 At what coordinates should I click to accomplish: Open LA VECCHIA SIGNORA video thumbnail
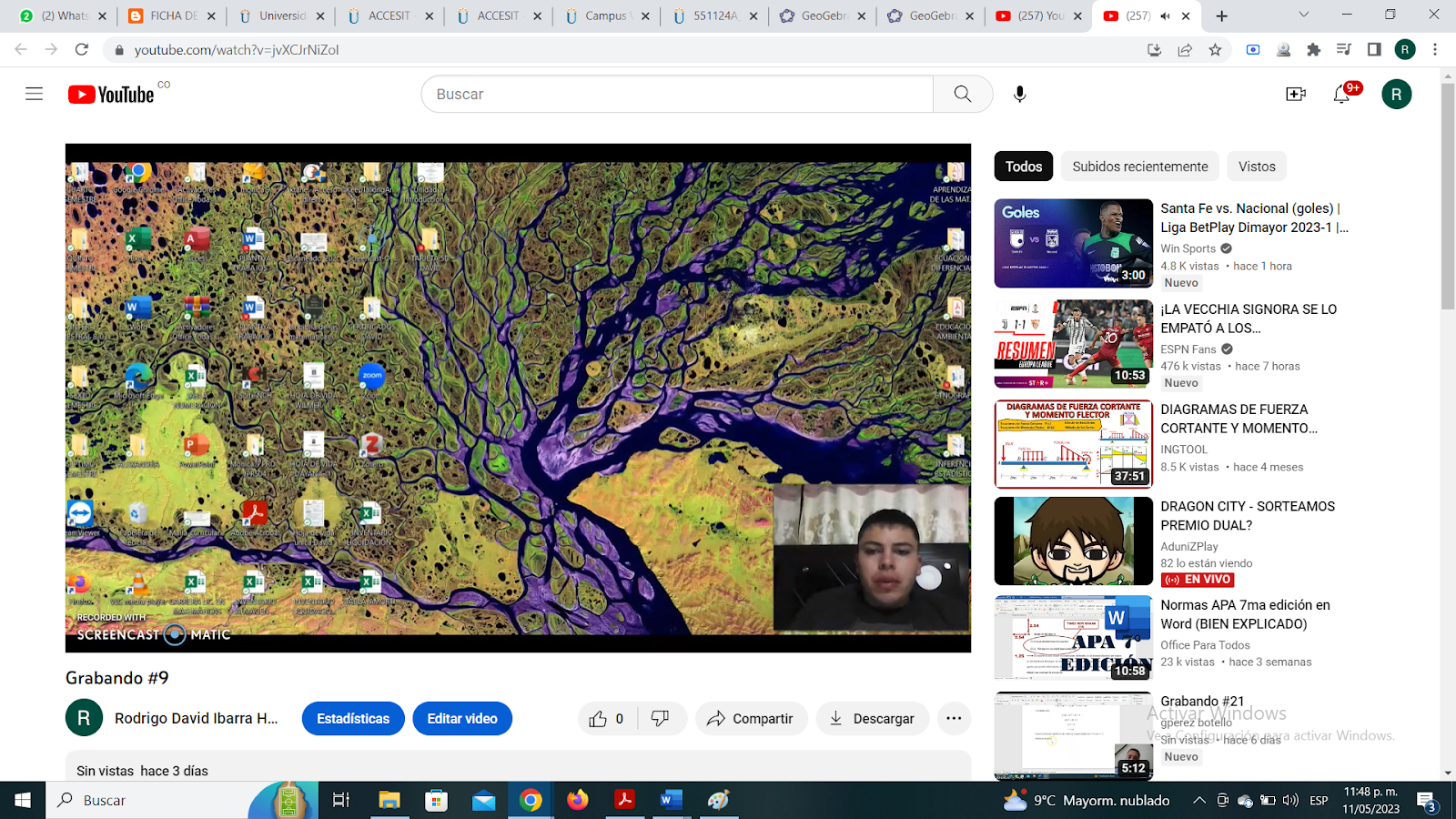click(x=1074, y=344)
